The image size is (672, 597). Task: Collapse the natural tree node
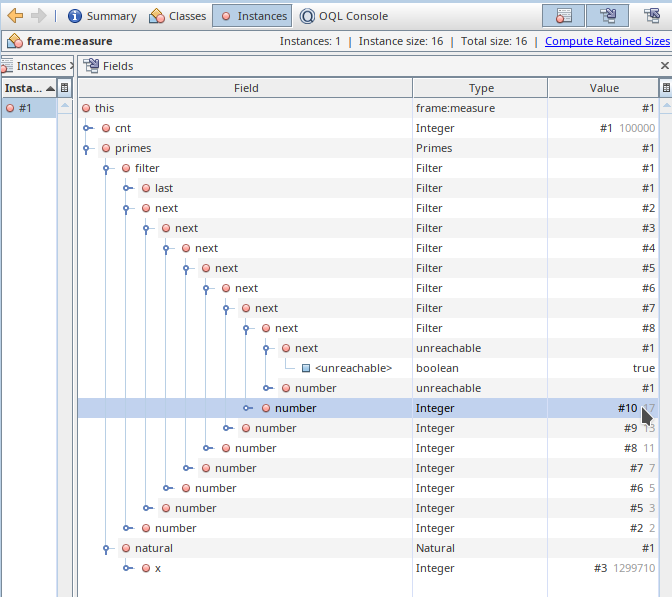pos(108,548)
